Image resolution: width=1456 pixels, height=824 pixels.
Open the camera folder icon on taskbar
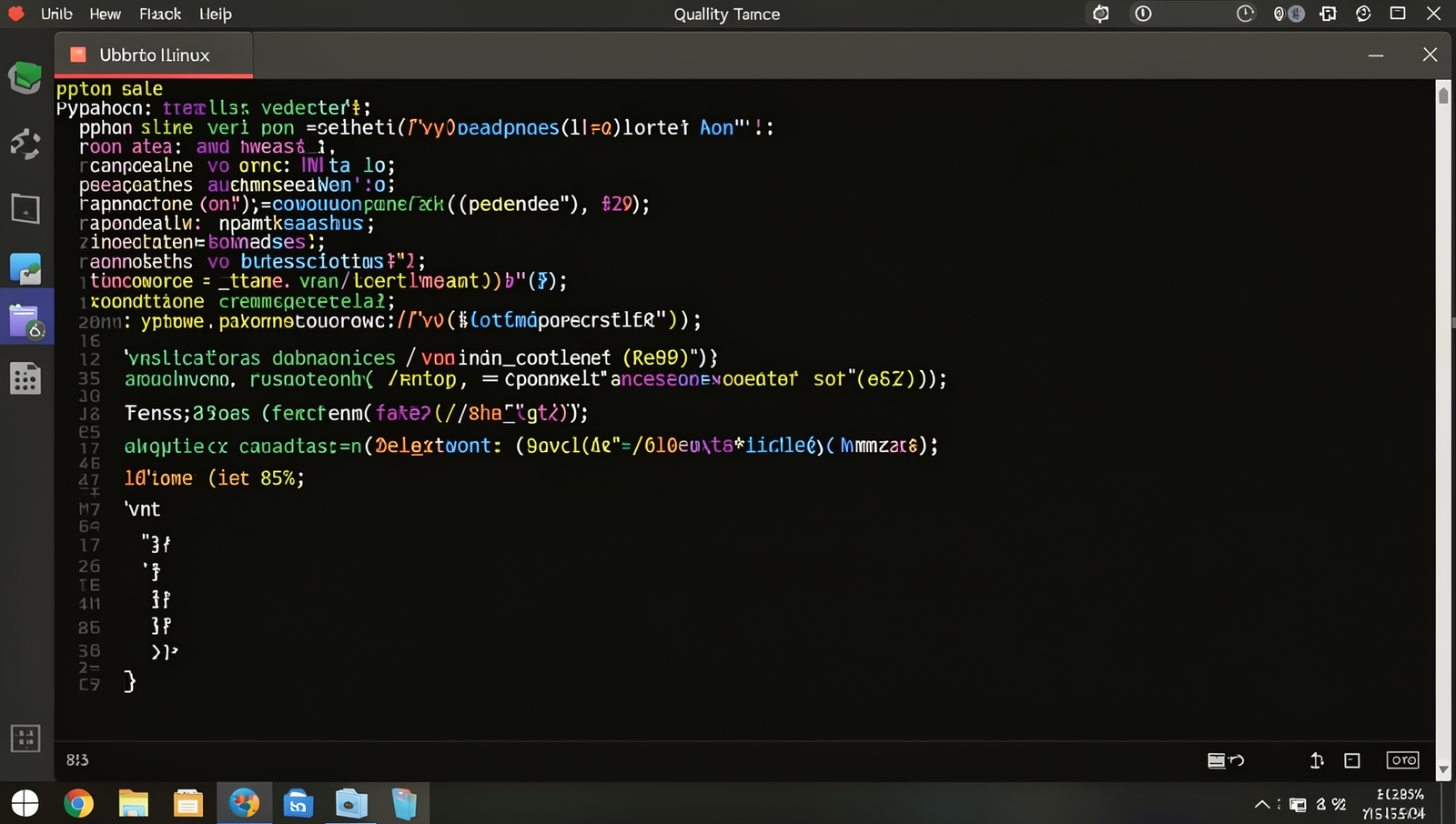coord(351,803)
